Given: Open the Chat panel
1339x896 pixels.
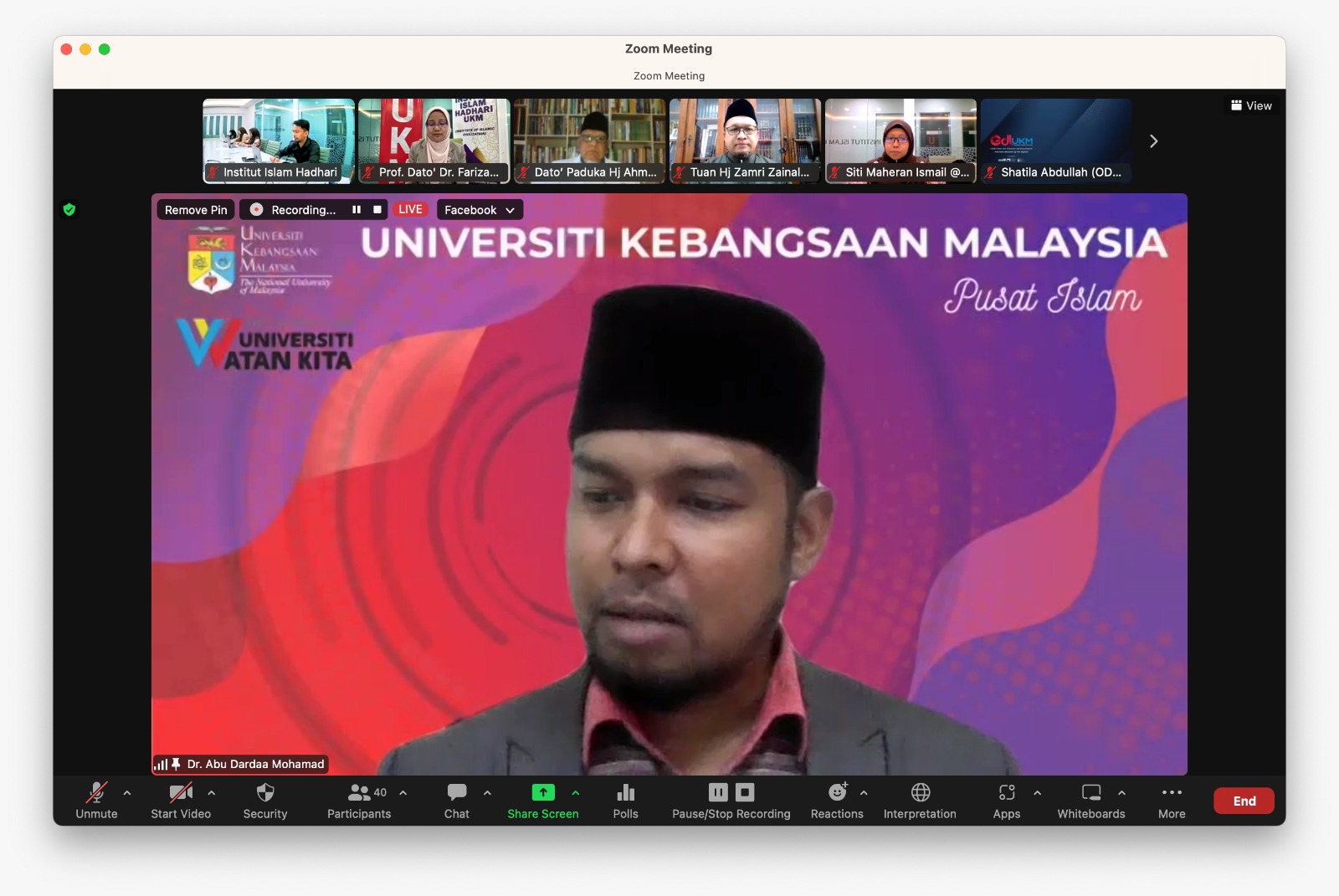Looking at the screenshot, I should point(456,800).
